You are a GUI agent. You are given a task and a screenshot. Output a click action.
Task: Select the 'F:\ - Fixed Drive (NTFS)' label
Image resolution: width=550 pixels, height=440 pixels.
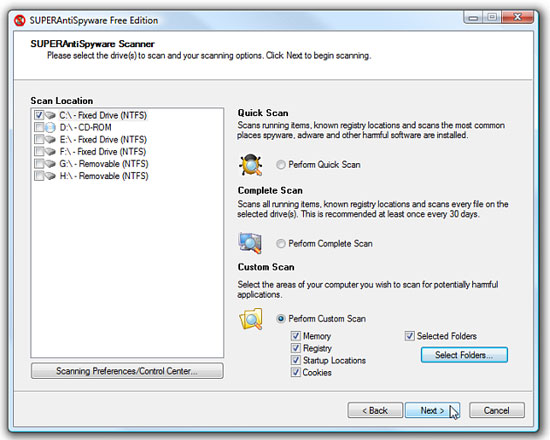pyautogui.click(x=103, y=152)
